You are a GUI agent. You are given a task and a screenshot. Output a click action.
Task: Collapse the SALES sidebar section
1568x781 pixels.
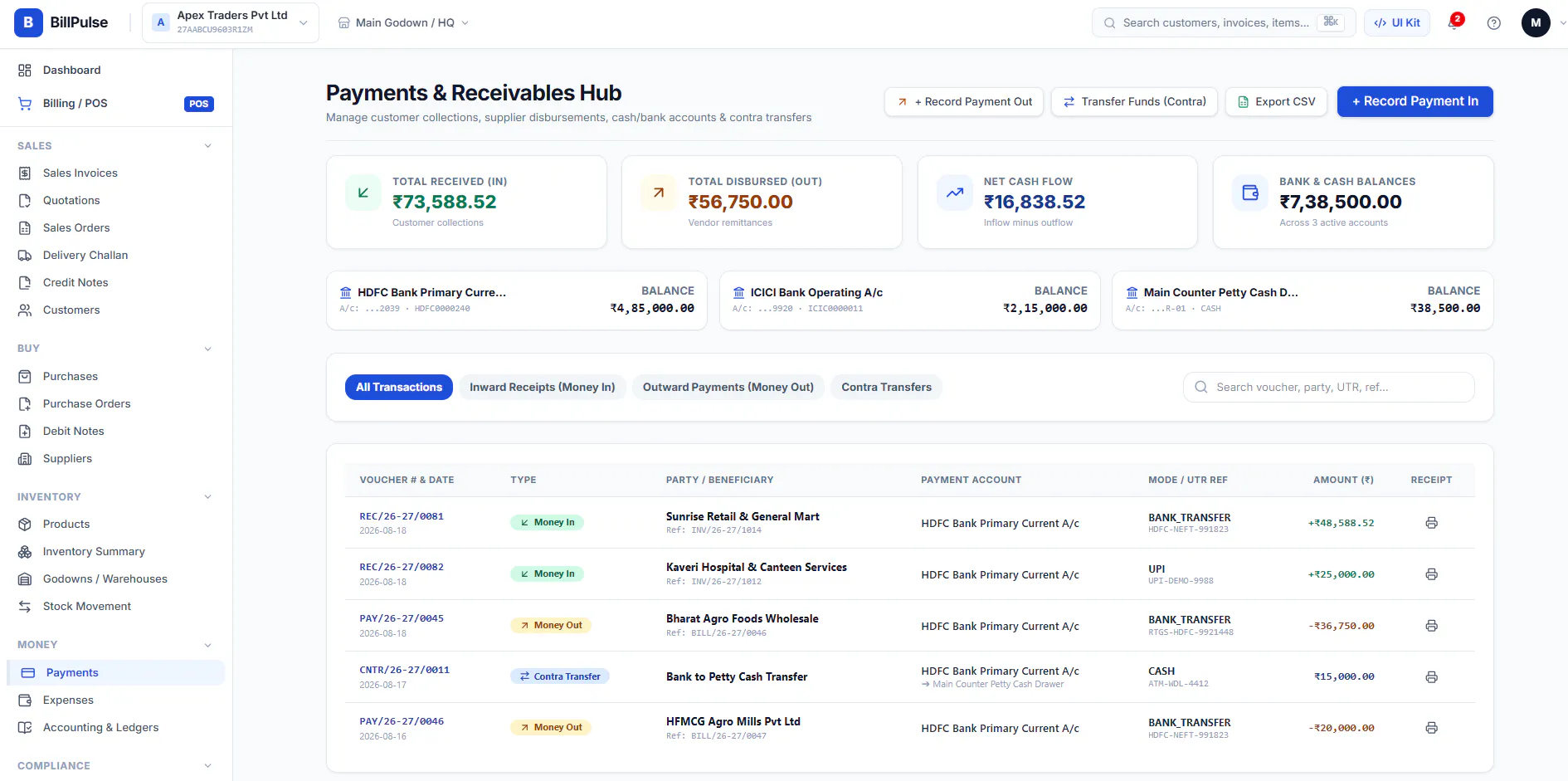207,146
